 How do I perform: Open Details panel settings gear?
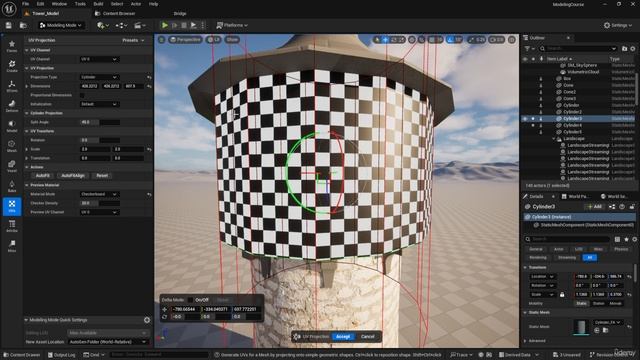click(634, 239)
